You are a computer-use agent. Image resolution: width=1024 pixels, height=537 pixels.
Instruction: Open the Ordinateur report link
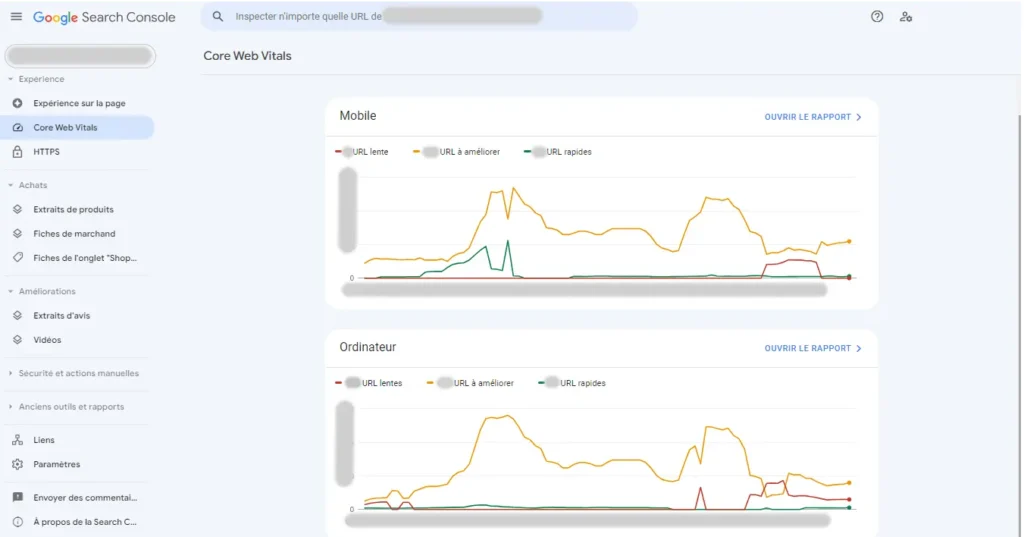pos(813,348)
